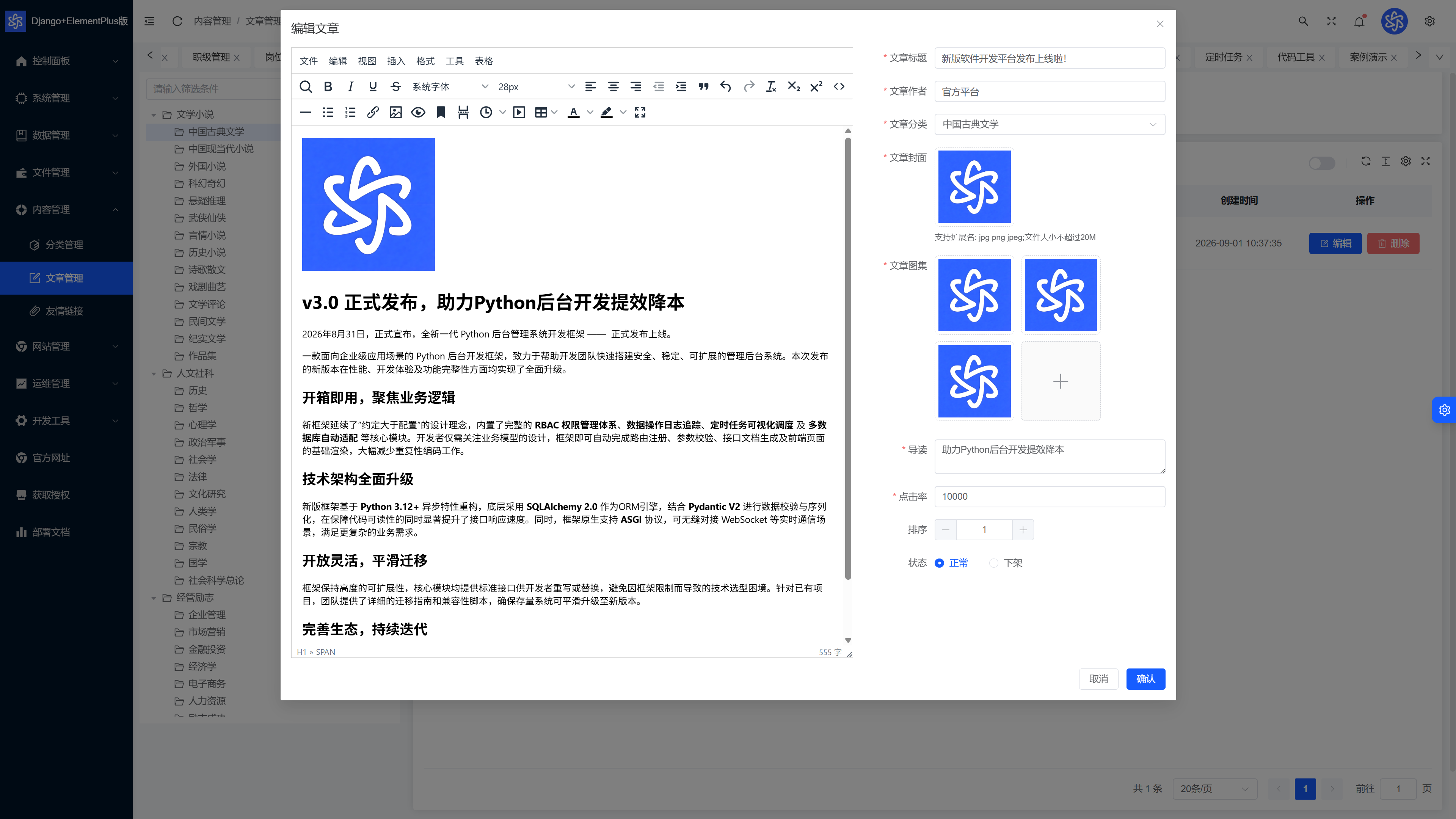Toggle italic formatting
The height and width of the screenshot is (819, 1456).
[x=350, y=86]
